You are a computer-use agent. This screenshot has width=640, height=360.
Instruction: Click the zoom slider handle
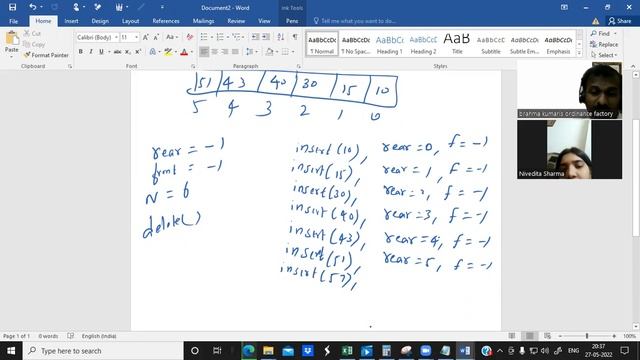[x=587, y=336]
